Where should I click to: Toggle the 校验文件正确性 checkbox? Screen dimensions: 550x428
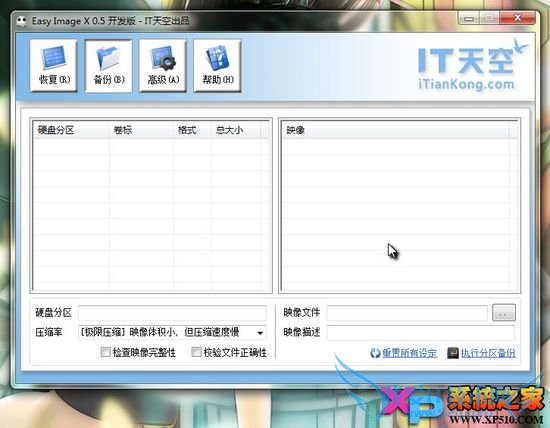click(196, 352)
